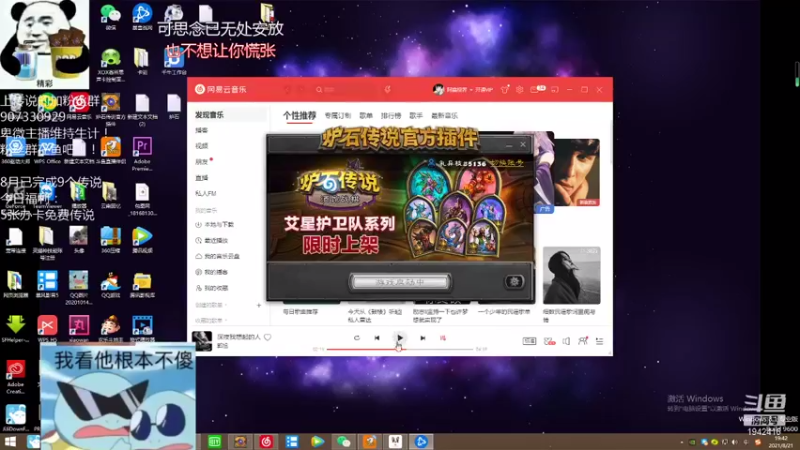The image size is (800, 450).
Task: Open the 腾讯视频 desktop shortcut
Action: (x=142, y=240)
